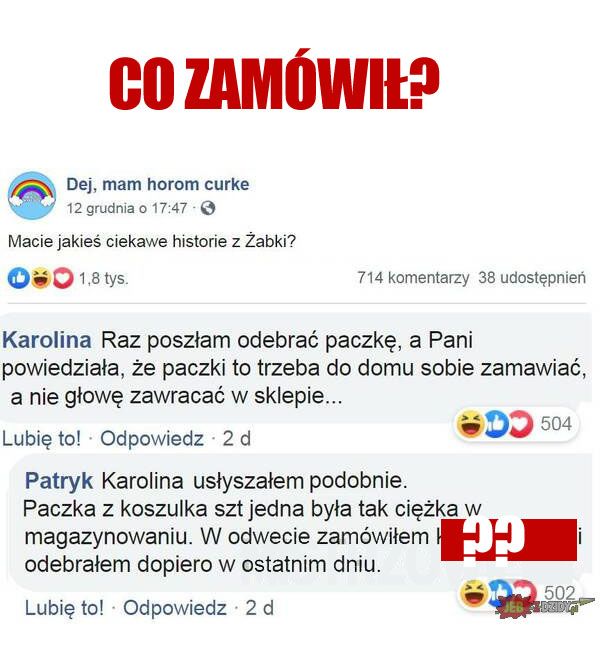600x656 pixels.
Task: Click Odpowiedz under Karolina's comment
Action: coord(152,438)
